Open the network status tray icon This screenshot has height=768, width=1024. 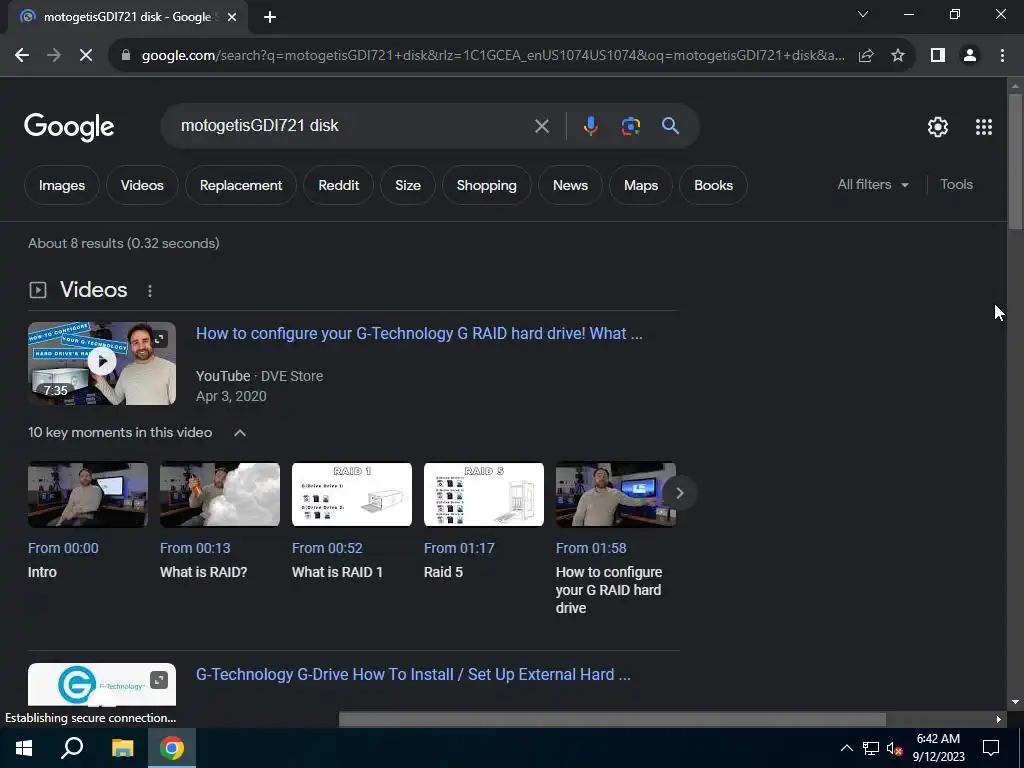(871, 748)
